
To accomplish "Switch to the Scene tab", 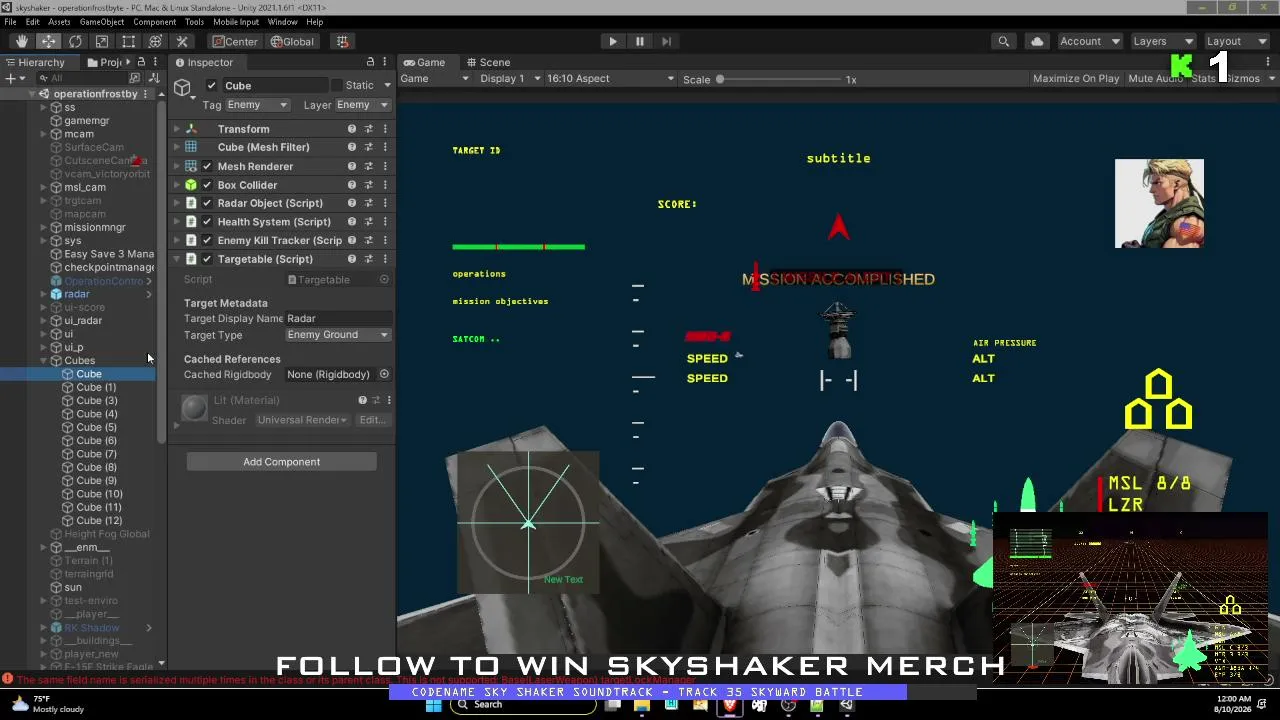I will tap(487, 62).
